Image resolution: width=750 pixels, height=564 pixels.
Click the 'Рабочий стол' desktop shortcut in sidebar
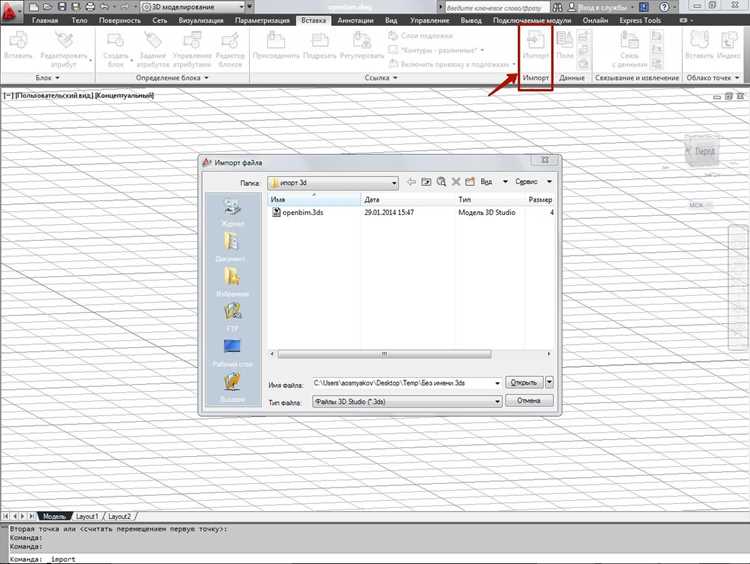point(232,353)
